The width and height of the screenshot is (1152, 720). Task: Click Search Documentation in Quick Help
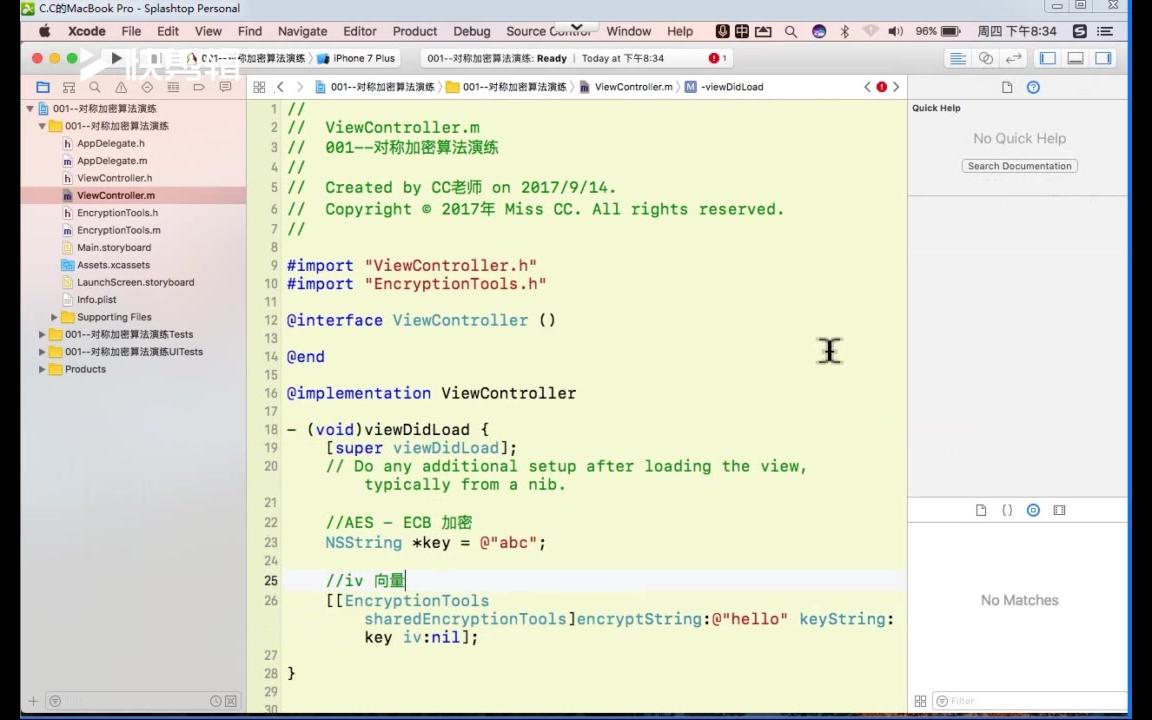[x=1019, y=165]
